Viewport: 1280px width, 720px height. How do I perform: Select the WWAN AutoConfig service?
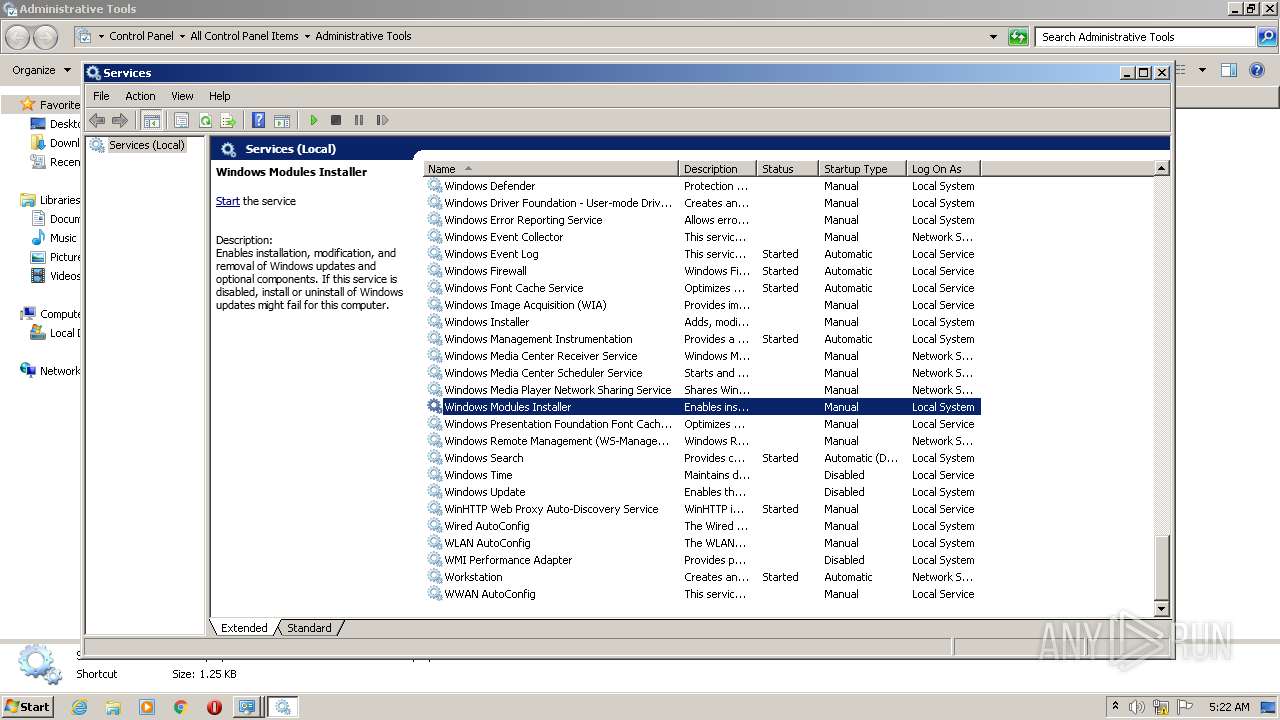click(702, 594)
